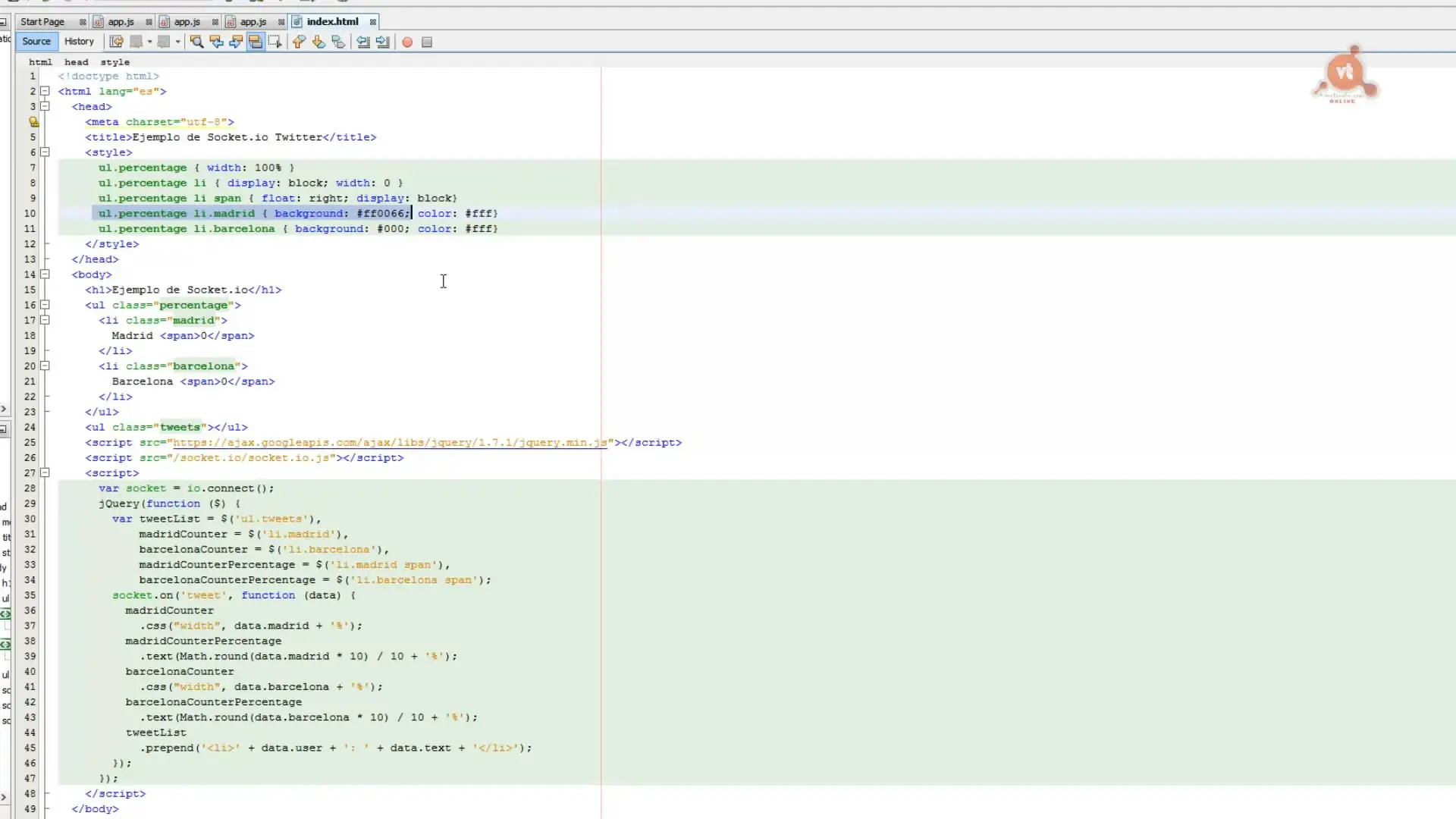Screen dimensions: 1456x819
Task: Click closing </script> tag on line 48
Action: 115,794
